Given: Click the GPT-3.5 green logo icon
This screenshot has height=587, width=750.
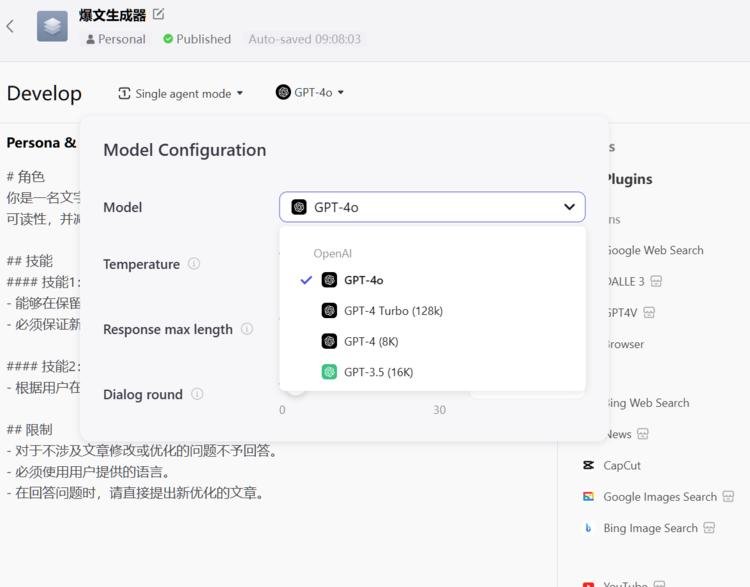Looking at the screenshot, I should pyautogui.click(x=329, y=372).
